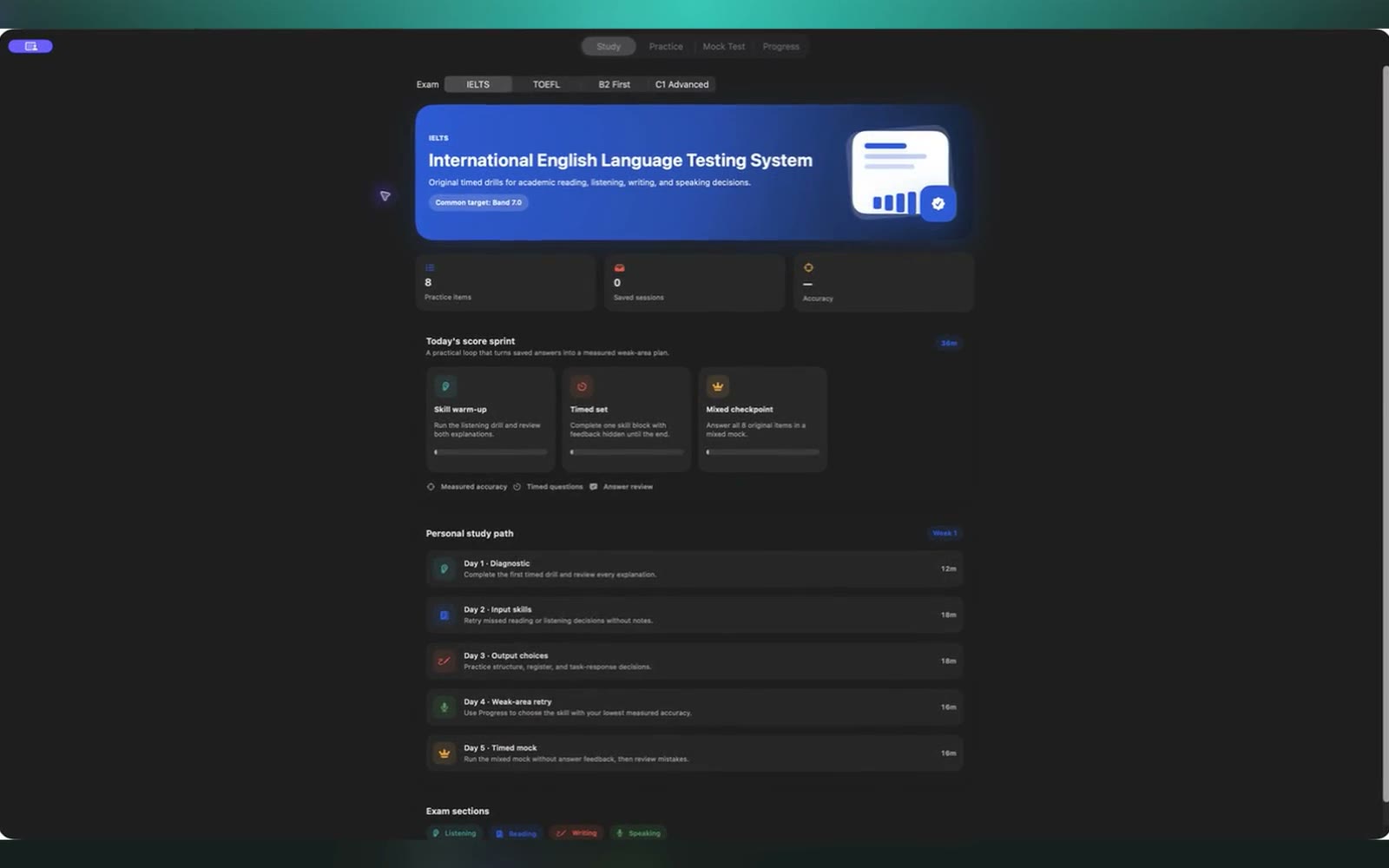Image resolution: width=1389 pixels, height=868 pixels.
Task: Click the Speaking section chip
Action: tap(638, 833)
